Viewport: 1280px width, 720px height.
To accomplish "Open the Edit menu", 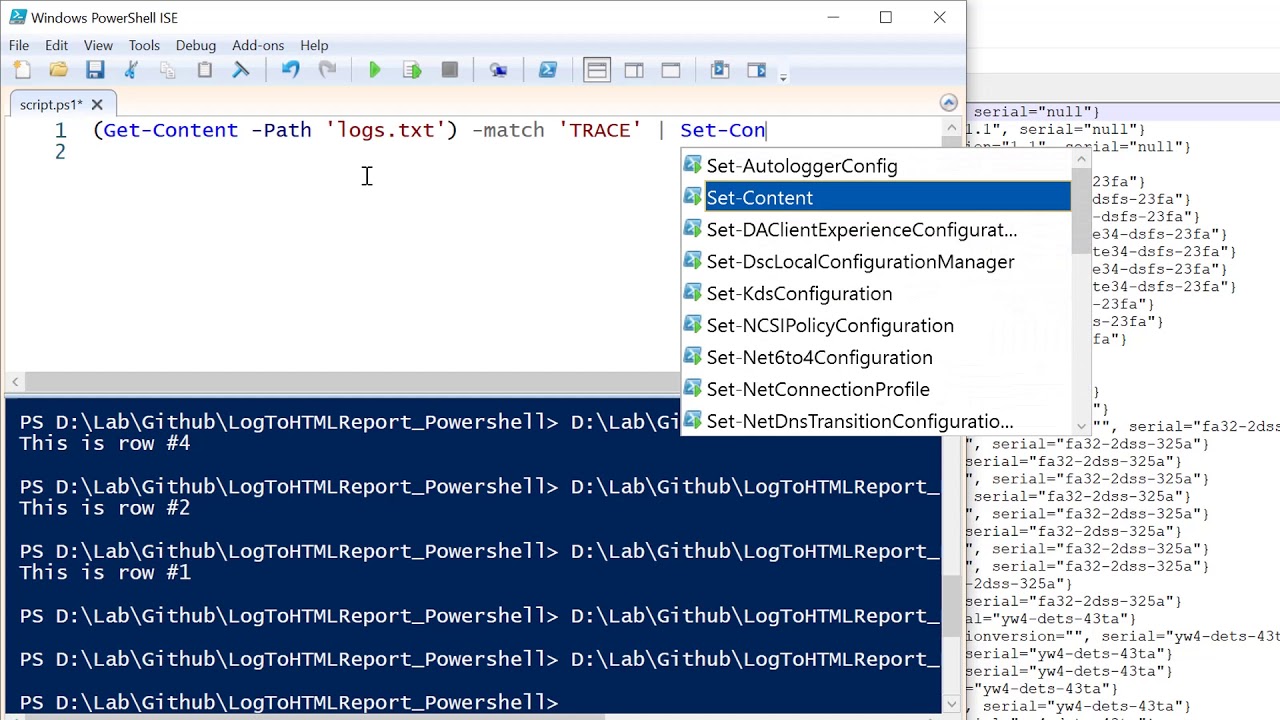I will point(56,45).
